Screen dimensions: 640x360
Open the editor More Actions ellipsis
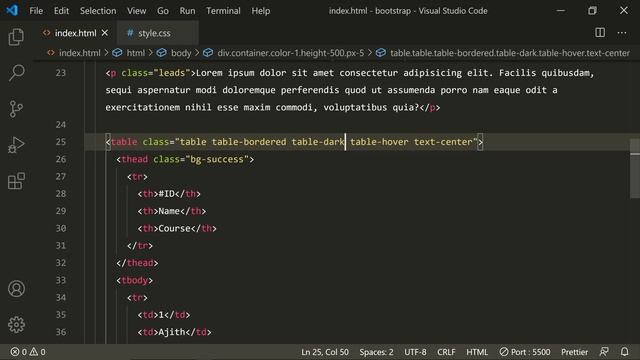coord(622,33)
